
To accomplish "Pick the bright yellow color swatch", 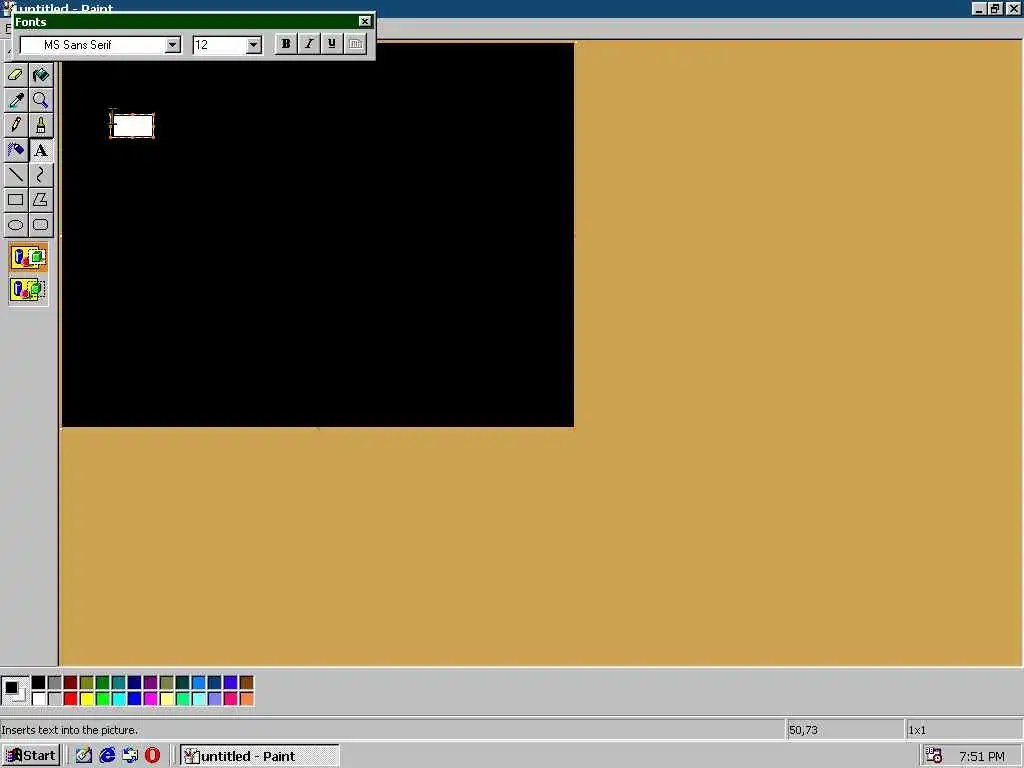I will tap(86, 699).
